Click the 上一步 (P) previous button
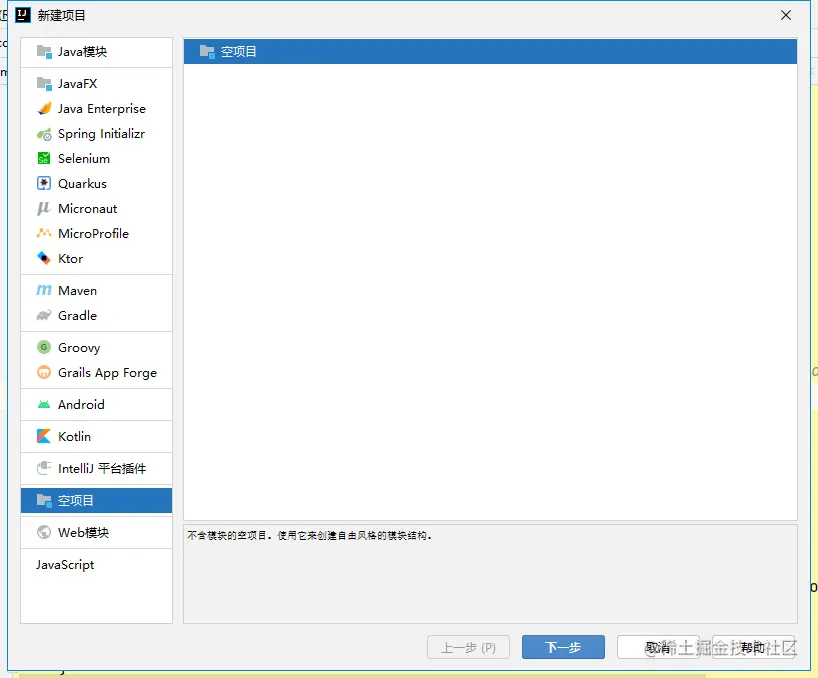This screenshot has width=818, height=678. pos(468,647)
